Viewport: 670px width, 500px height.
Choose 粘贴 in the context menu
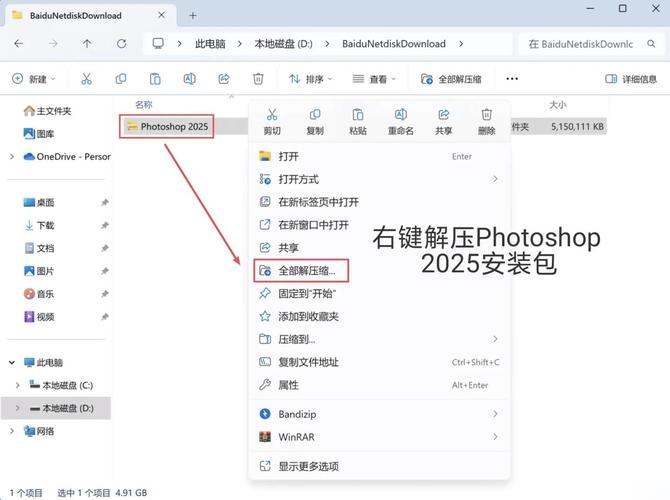(x=358, y=122)
